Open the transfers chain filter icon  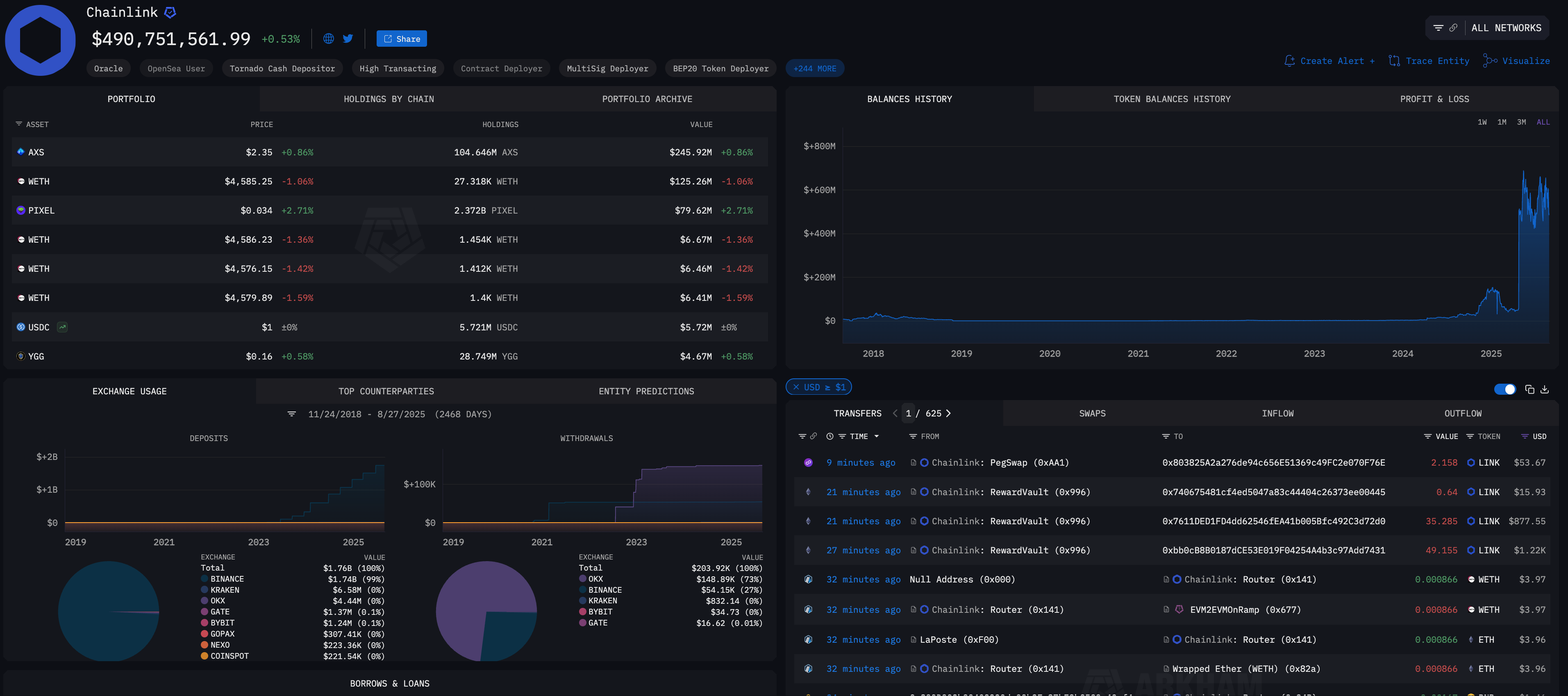[x=802, y=436]
